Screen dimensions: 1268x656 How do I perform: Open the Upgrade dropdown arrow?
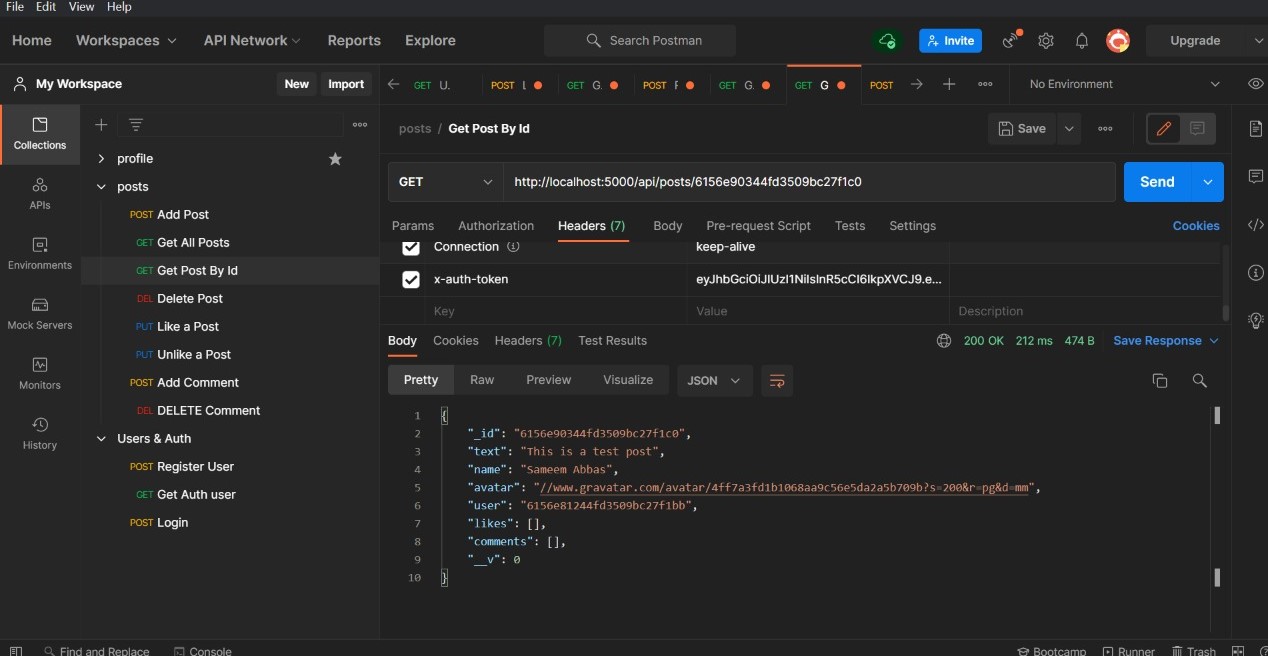pyautogui.click(x=1257, y=41)
